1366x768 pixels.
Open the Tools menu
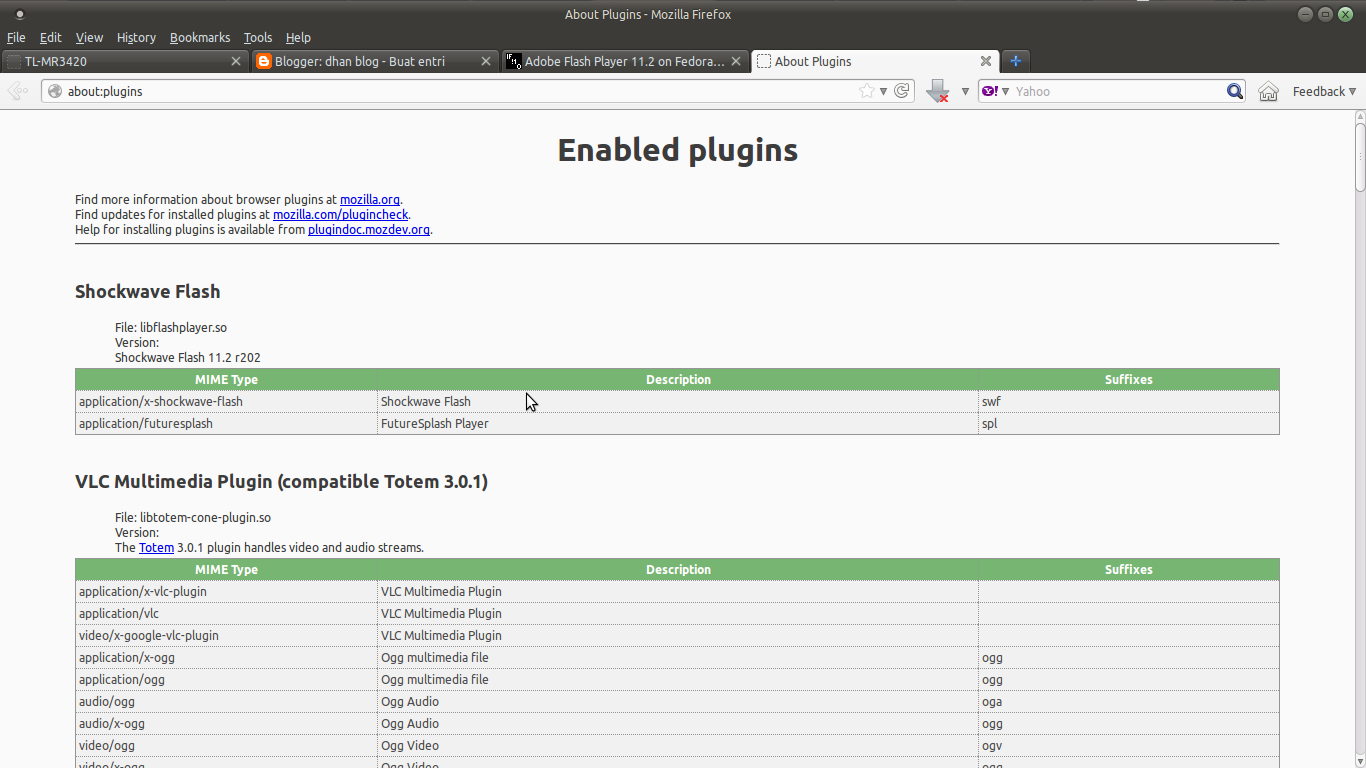(x=258, y=37)
